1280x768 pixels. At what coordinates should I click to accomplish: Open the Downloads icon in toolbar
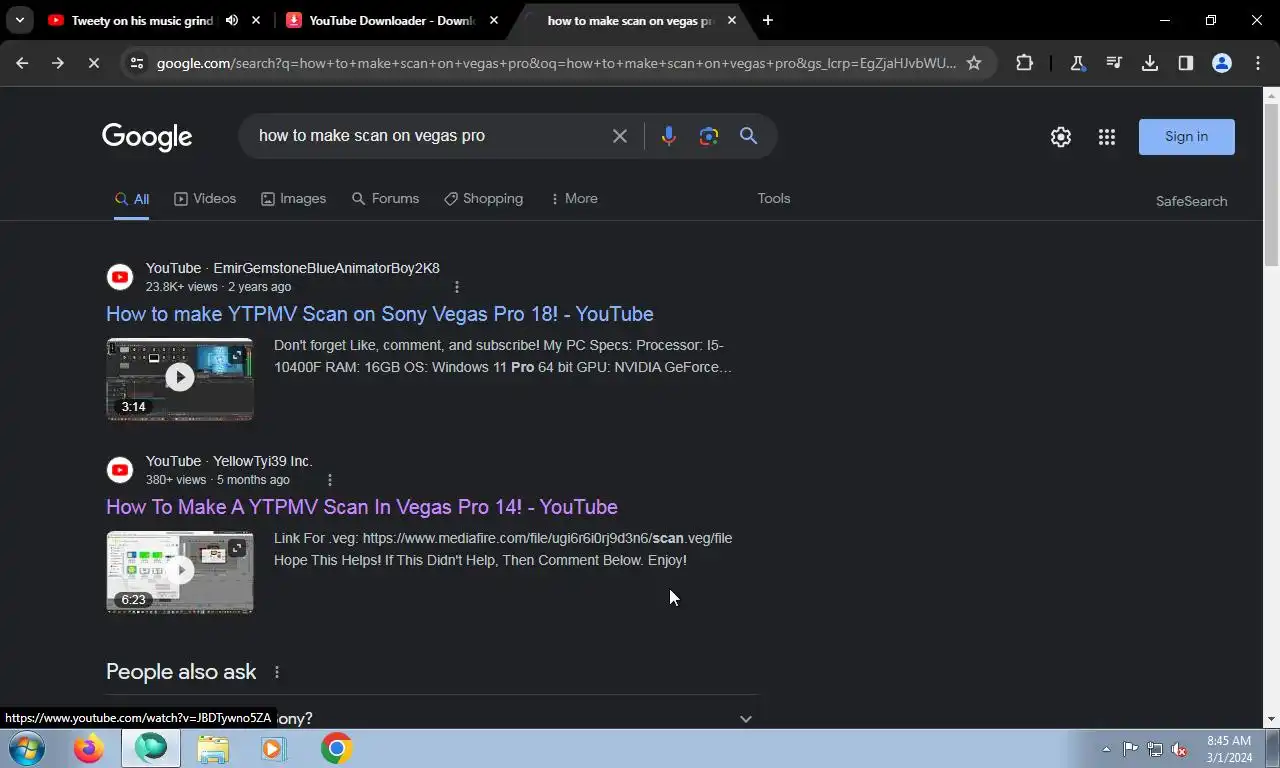[x=1150, y=63]
